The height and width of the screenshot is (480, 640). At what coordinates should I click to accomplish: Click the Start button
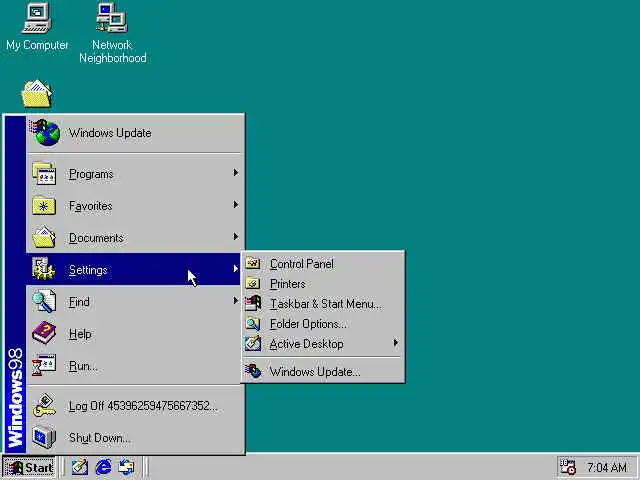click(x=29, y=467)
